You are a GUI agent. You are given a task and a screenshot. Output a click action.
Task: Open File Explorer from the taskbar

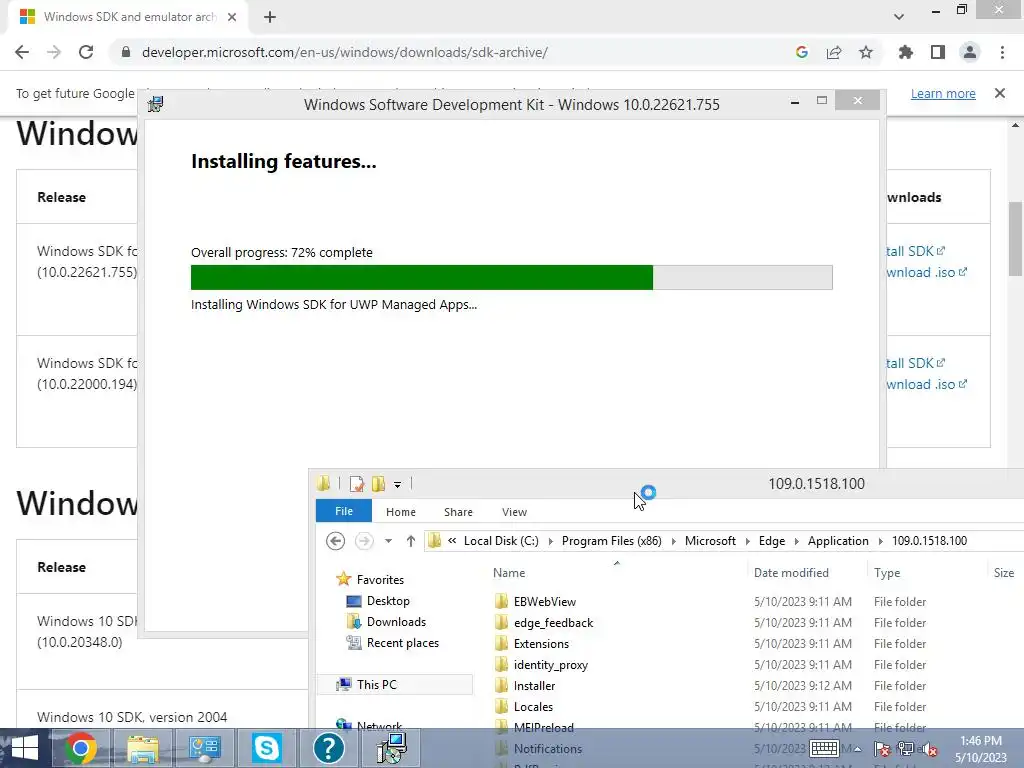click(x=143, y=748)
